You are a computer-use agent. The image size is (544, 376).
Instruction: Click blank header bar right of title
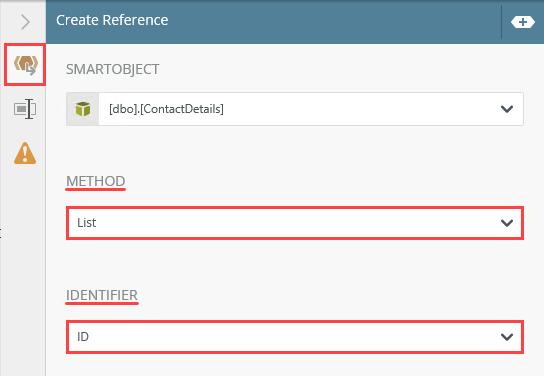click(333, 22)
